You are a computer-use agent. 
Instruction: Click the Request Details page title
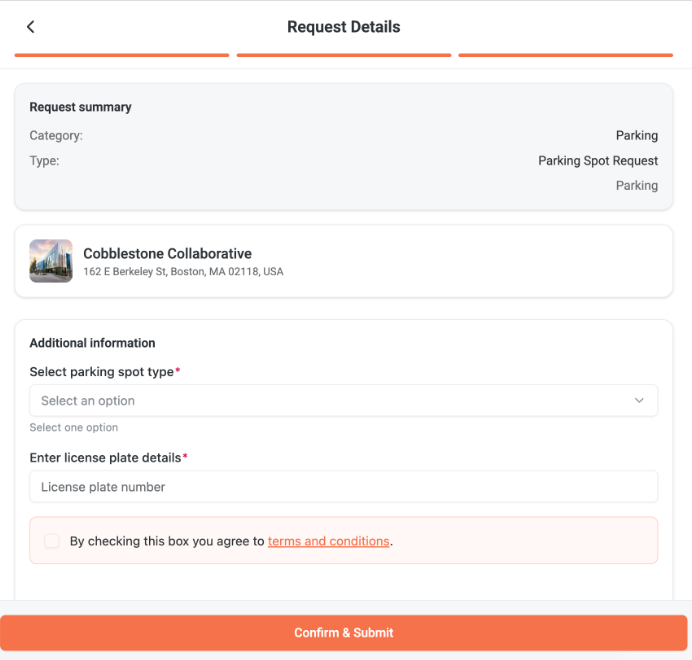coord(343,27)
